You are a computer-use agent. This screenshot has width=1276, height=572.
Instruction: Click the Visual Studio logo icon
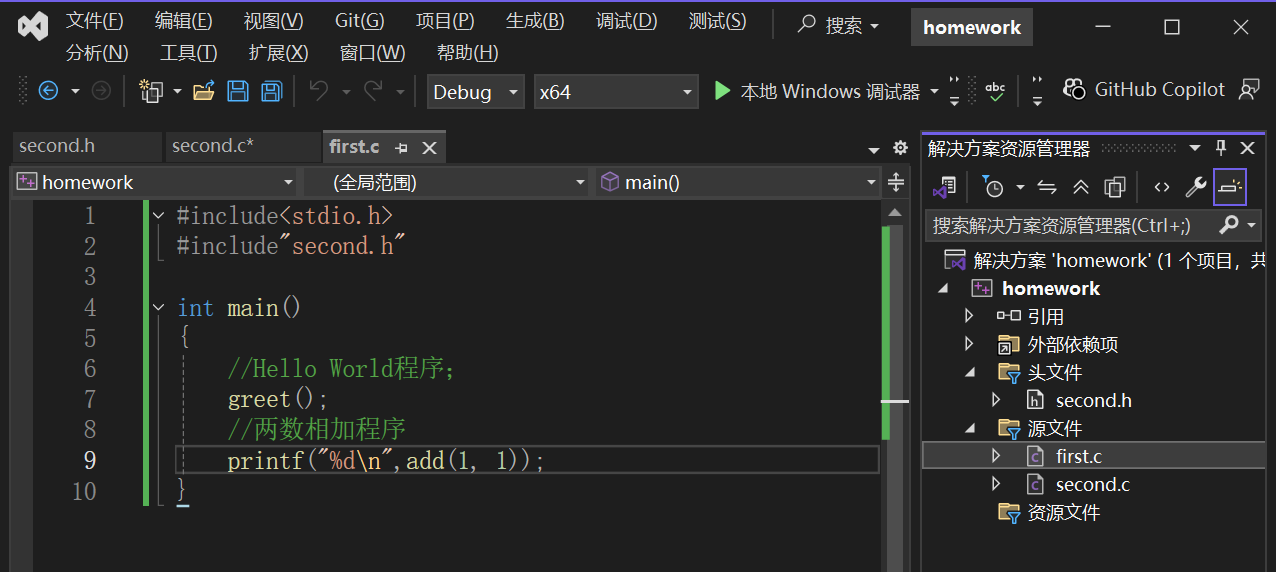tap(33, 26)
